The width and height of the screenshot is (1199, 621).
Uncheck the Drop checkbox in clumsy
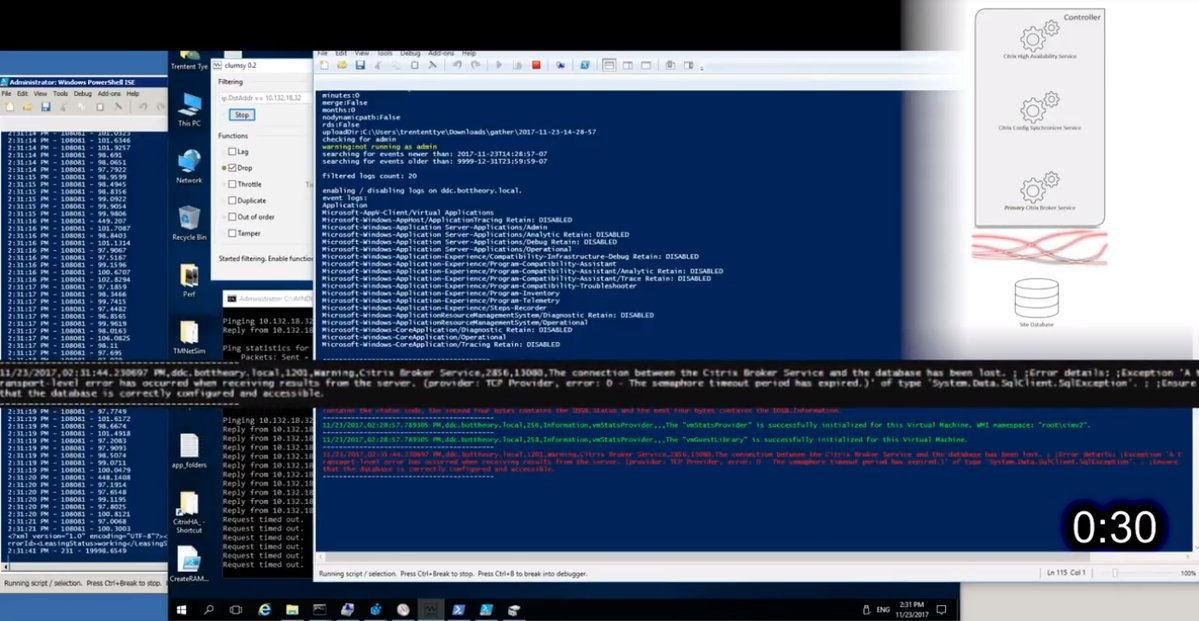[x=232, y=167]
